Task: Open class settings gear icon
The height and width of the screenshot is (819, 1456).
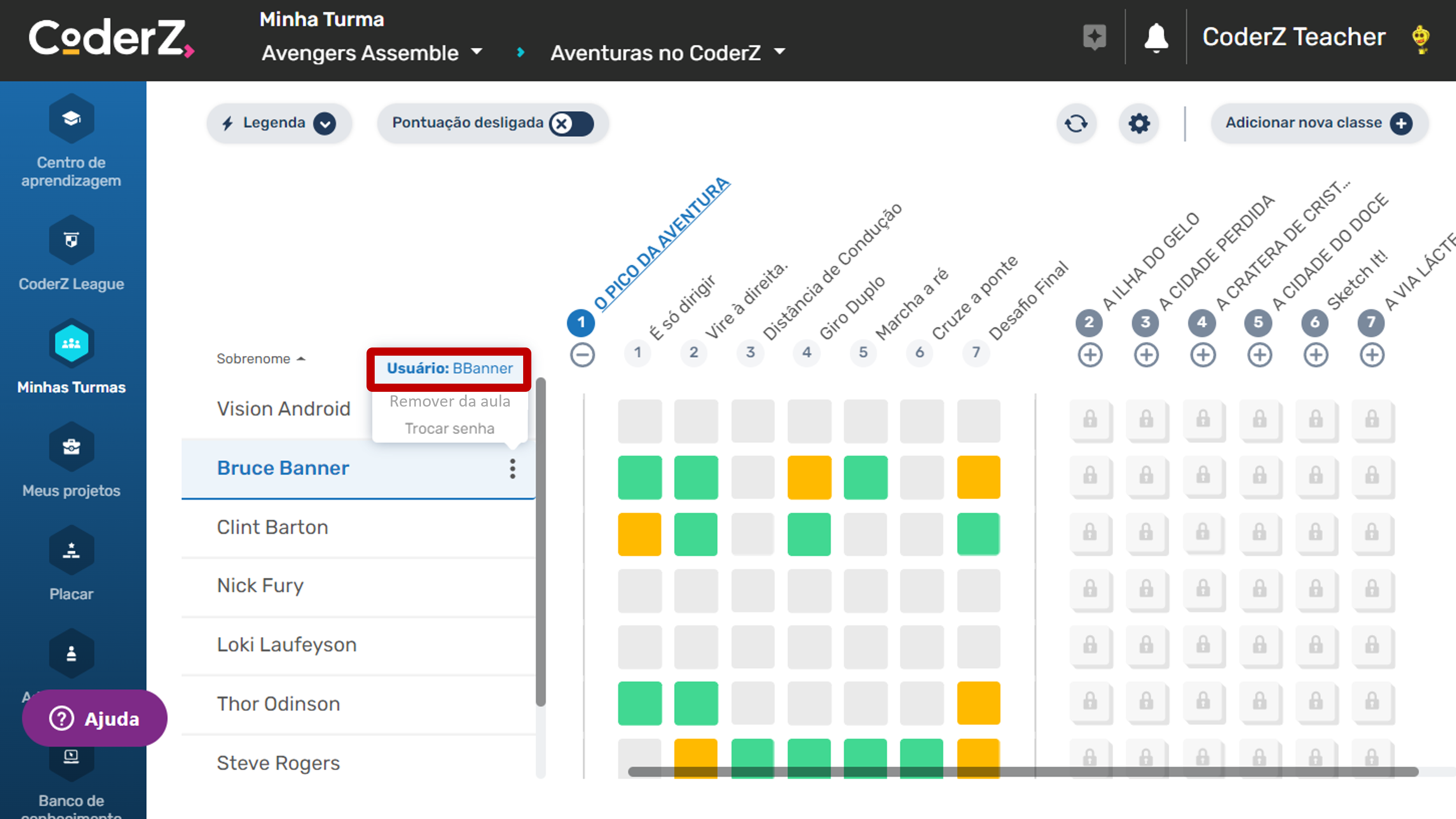Action: (x=1139, y=123)
